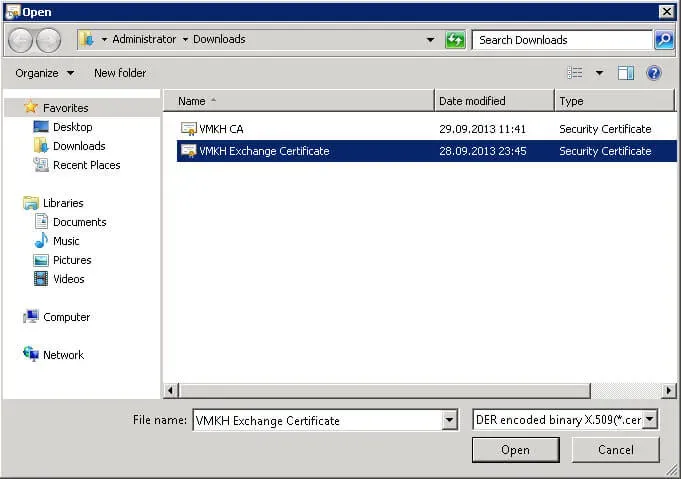681x479 pixels.
Task: Select Desktop in Favorites
Action: [73, 127]
